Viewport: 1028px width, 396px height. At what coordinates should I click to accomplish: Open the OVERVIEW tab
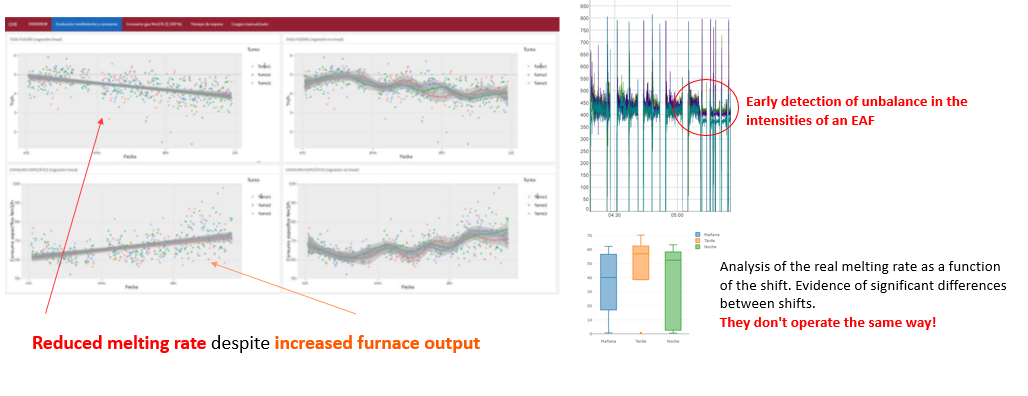[38, 24]
